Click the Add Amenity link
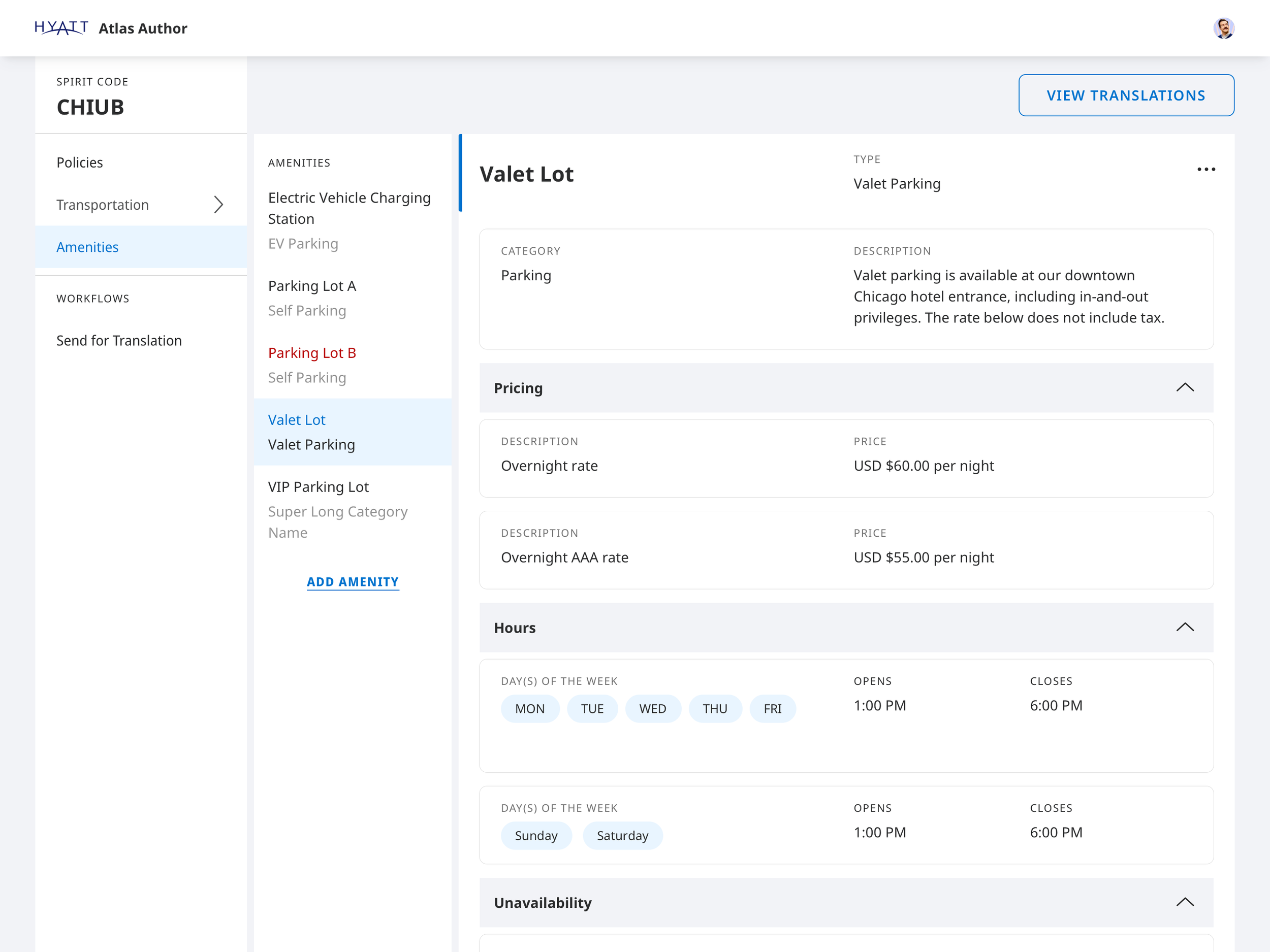 353,582
